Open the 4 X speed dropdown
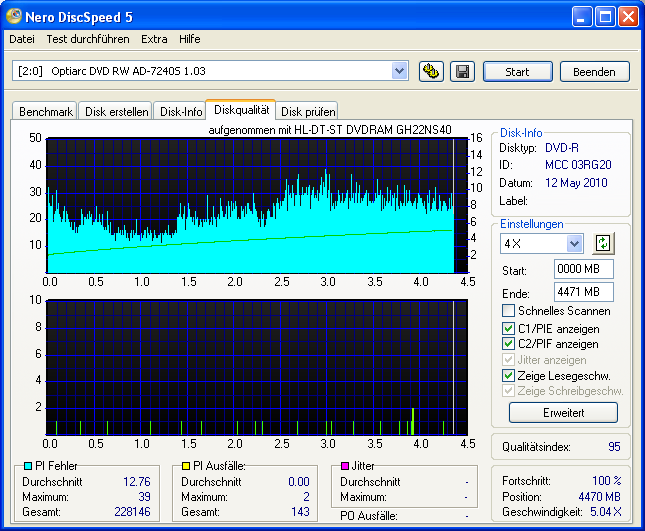Image resolution: width=645 pixels, height=531 pixels. 574,243
